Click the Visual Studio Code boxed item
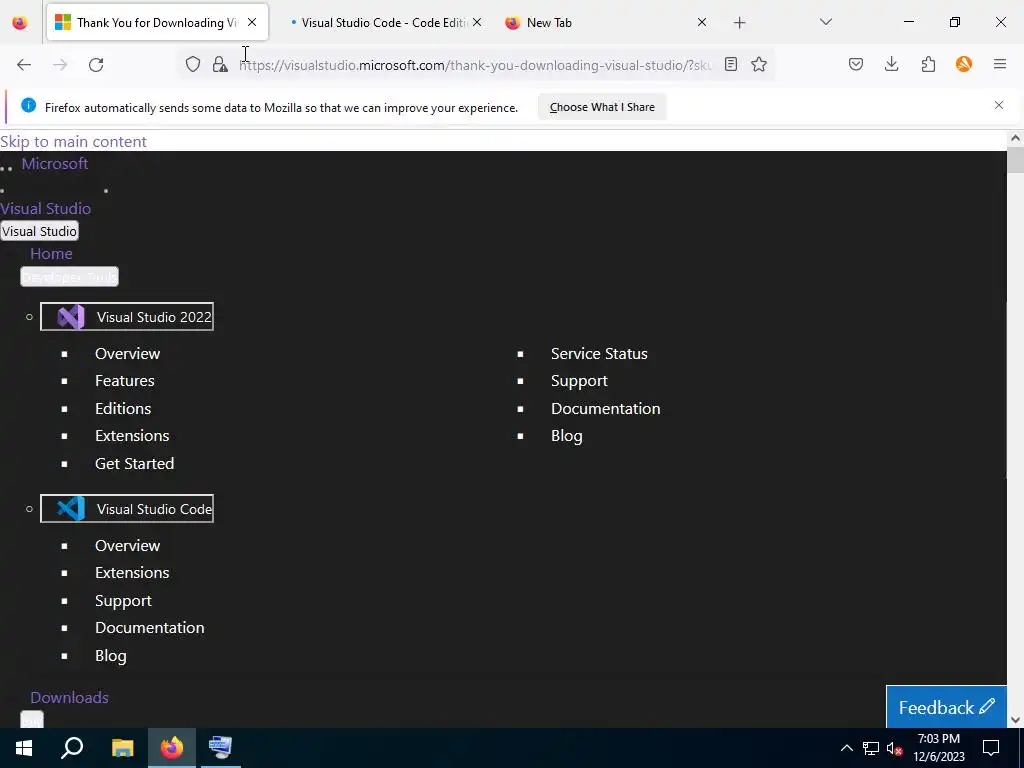The height and width of the screenshot is (768, 1024). pyautogui.click(x=127, y=509)
